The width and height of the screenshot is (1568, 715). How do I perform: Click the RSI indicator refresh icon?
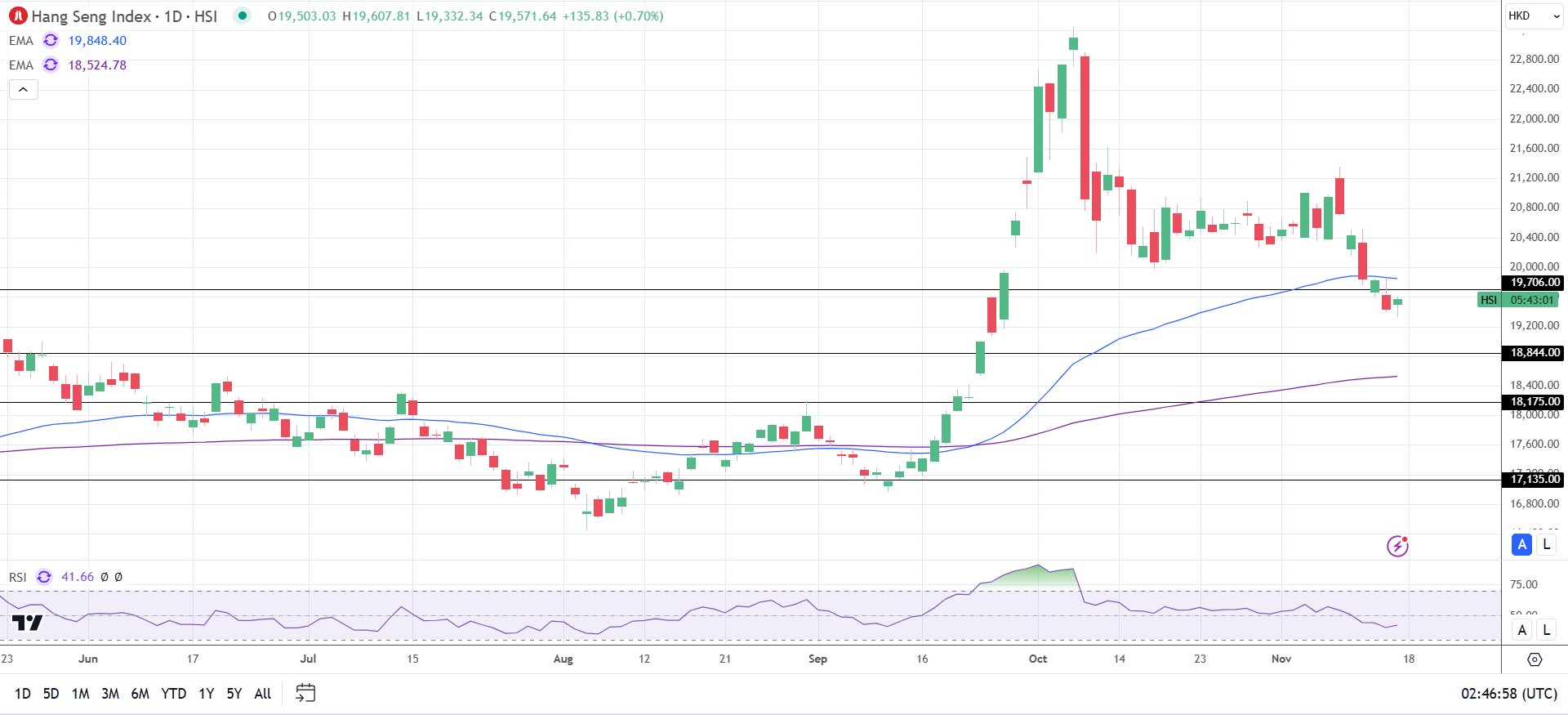point(44,577)
